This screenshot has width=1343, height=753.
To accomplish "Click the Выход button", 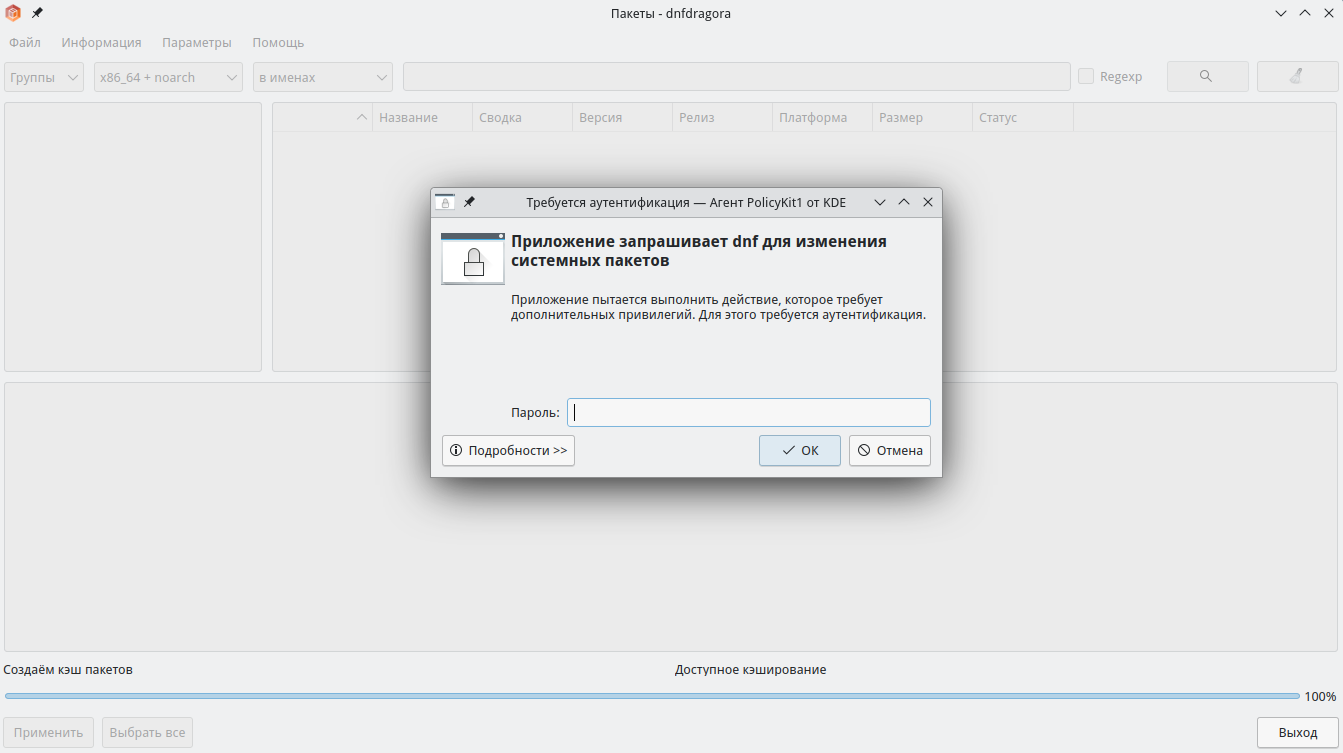I will [1298, 732].
